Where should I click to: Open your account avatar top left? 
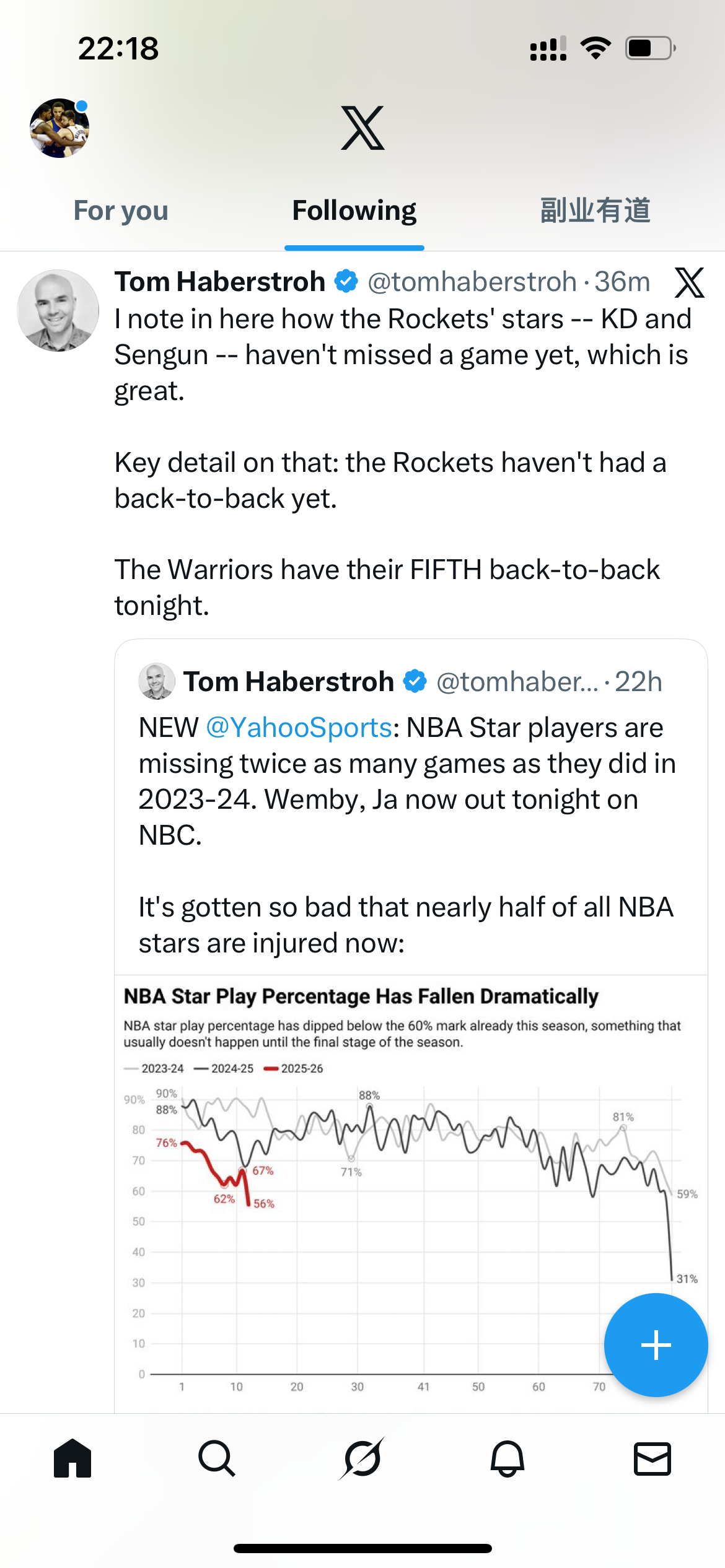59,128
